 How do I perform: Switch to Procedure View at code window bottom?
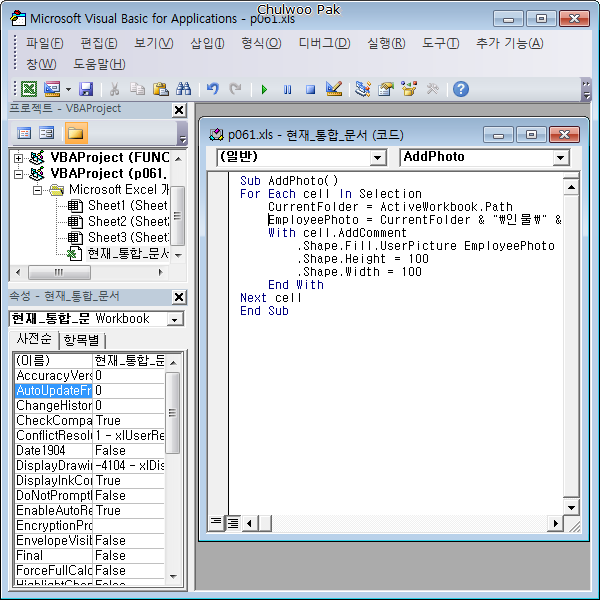tap(216, 521)
